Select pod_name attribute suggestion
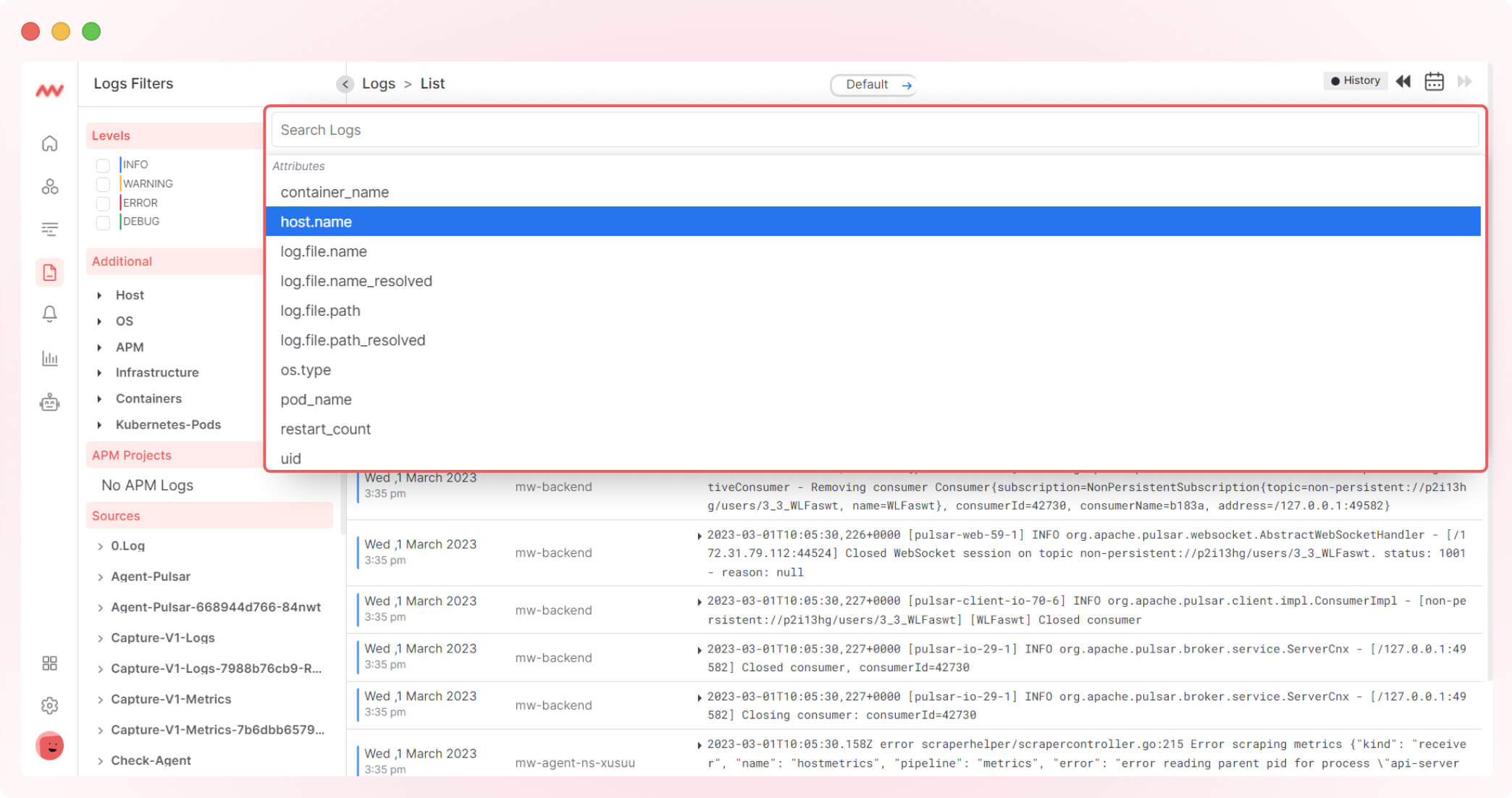The height and width of the screenshot is (798, 1512). click(x=873, y=400)
